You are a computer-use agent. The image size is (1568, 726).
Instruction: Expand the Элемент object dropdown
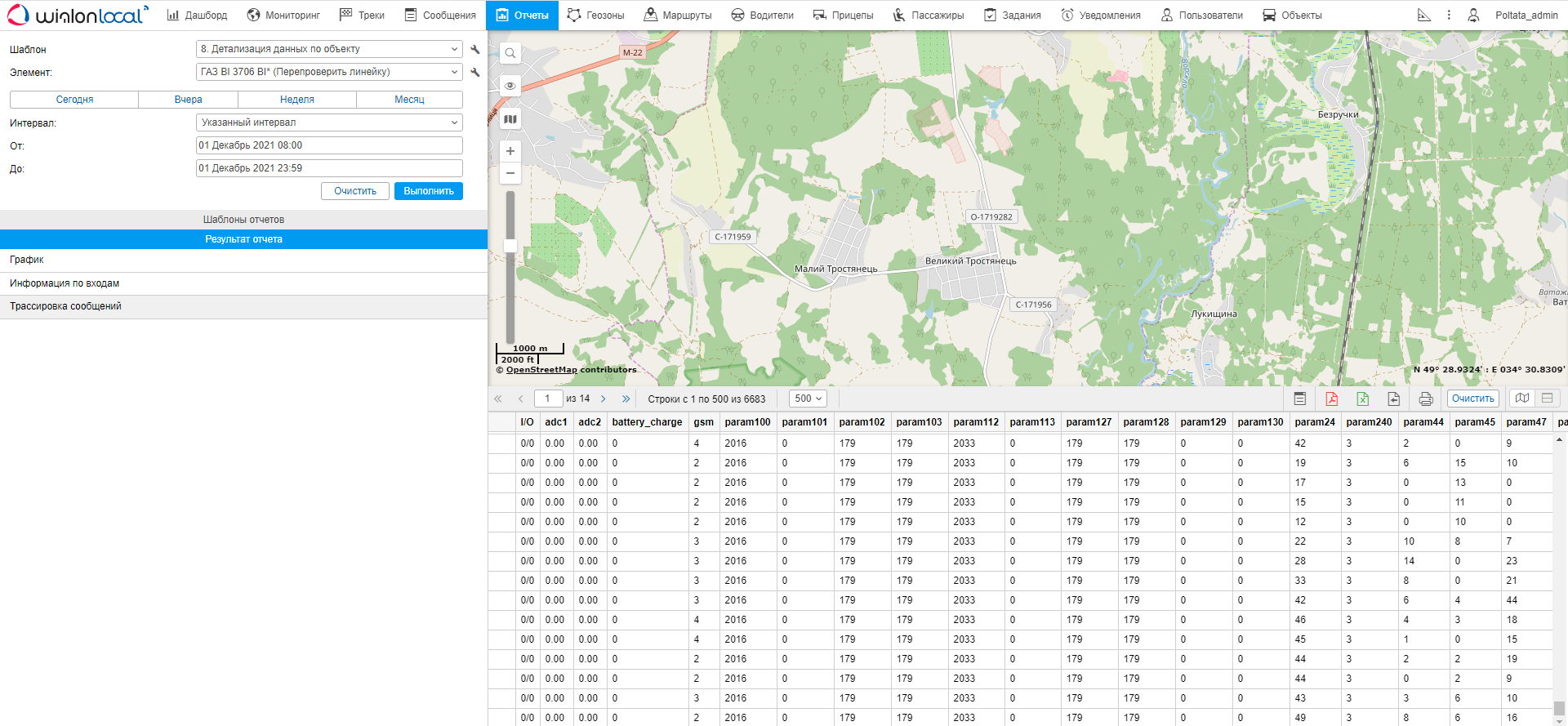(x=329, y=72)
